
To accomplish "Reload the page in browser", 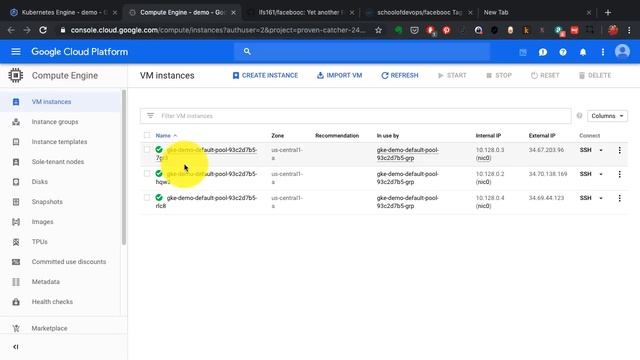I will pyautogui.click(x=43, y=30).
